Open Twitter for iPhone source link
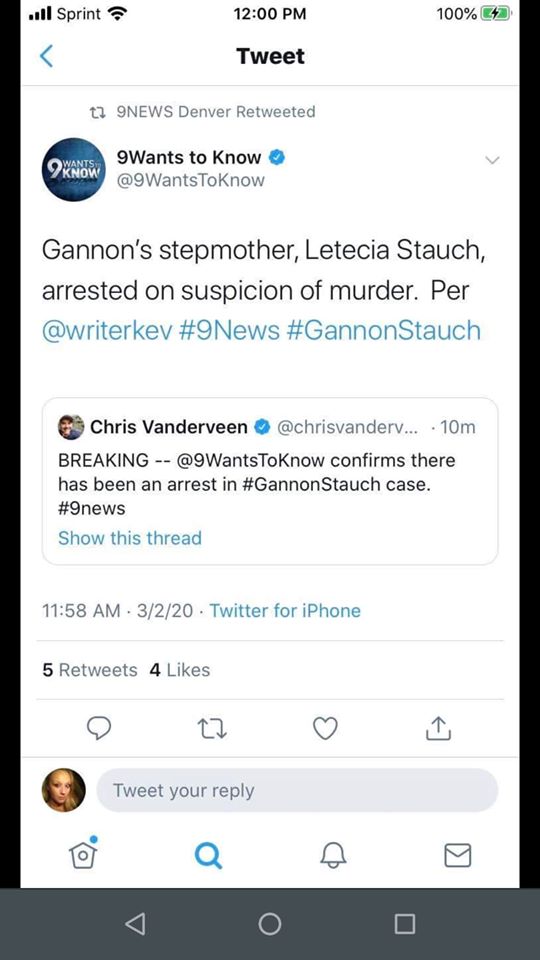 tap(285, 610)
